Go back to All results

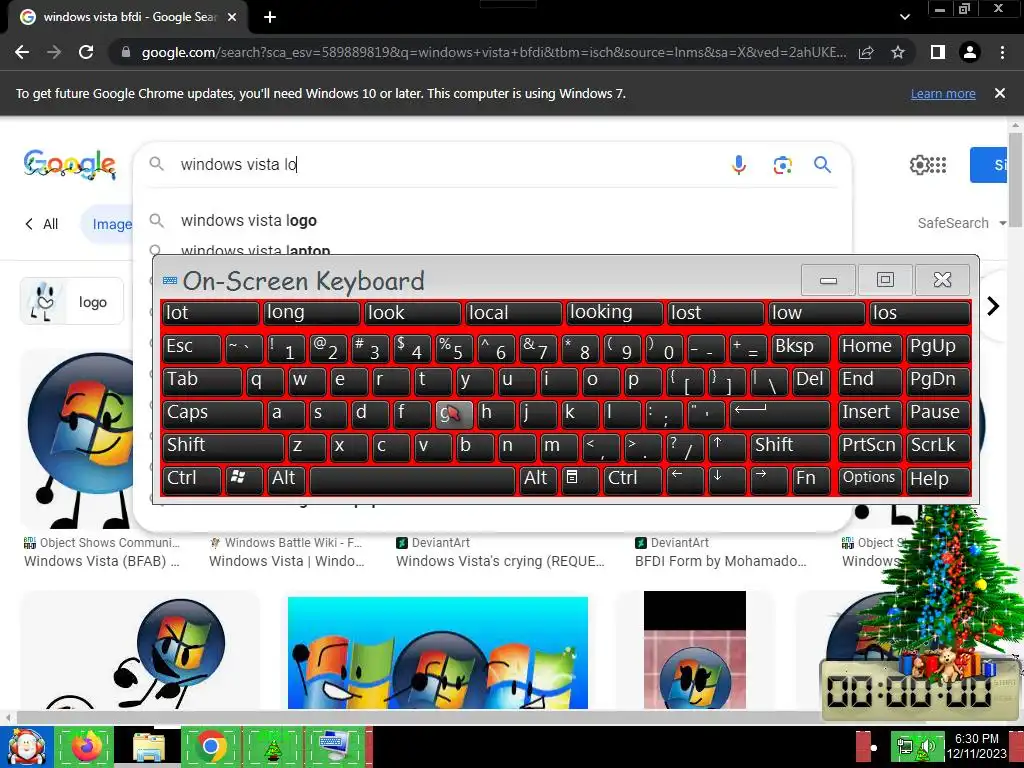click(42, 224)
